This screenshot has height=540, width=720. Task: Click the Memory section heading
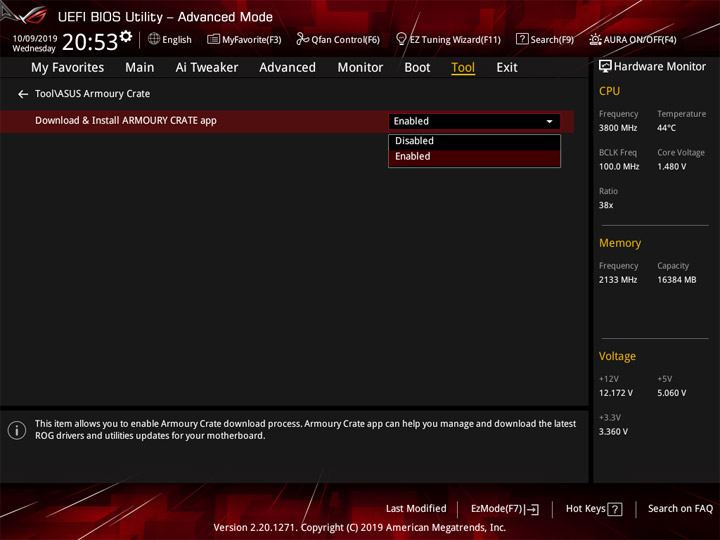619,243
